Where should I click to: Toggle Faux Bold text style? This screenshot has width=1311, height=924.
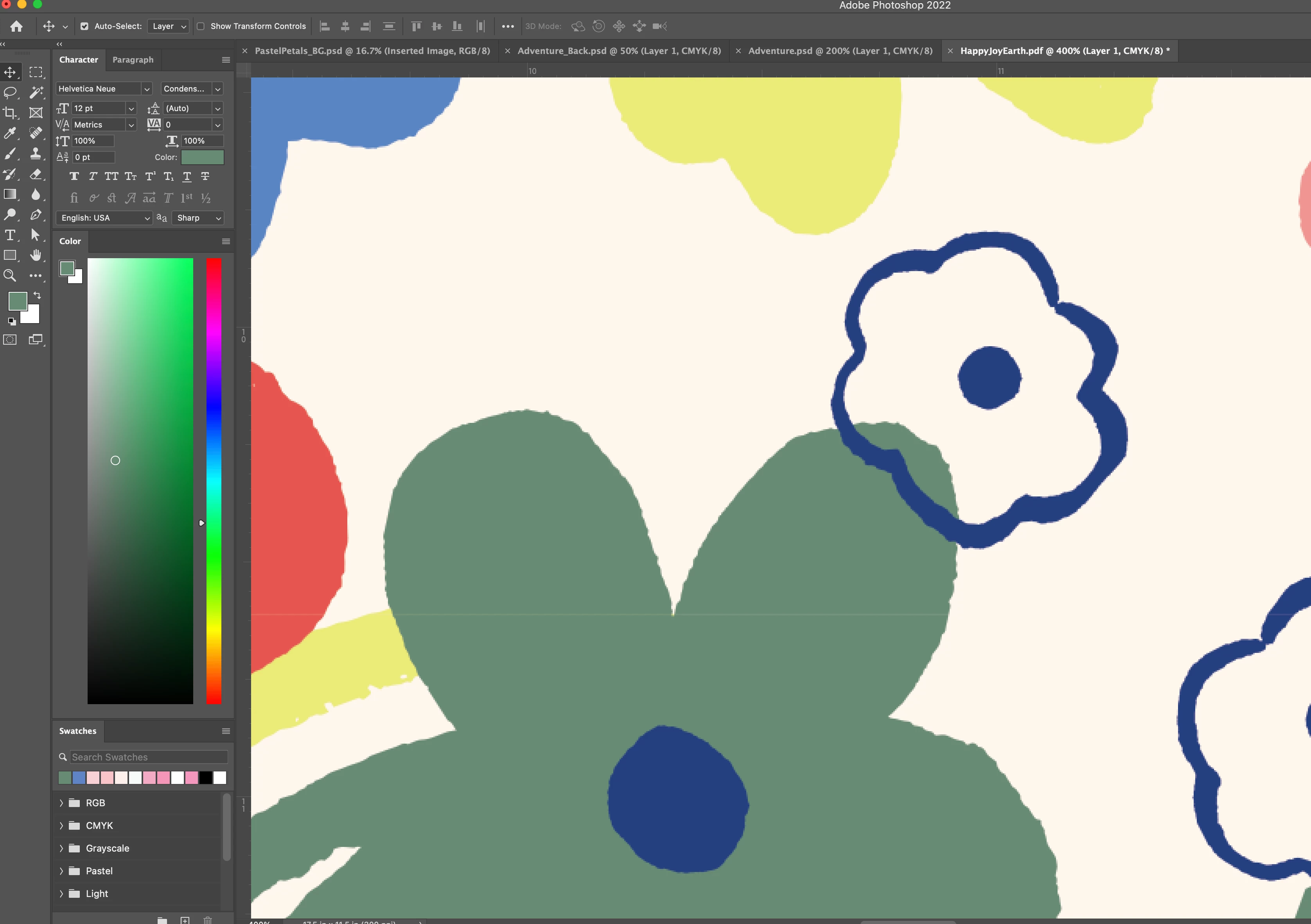click(74, 176)
